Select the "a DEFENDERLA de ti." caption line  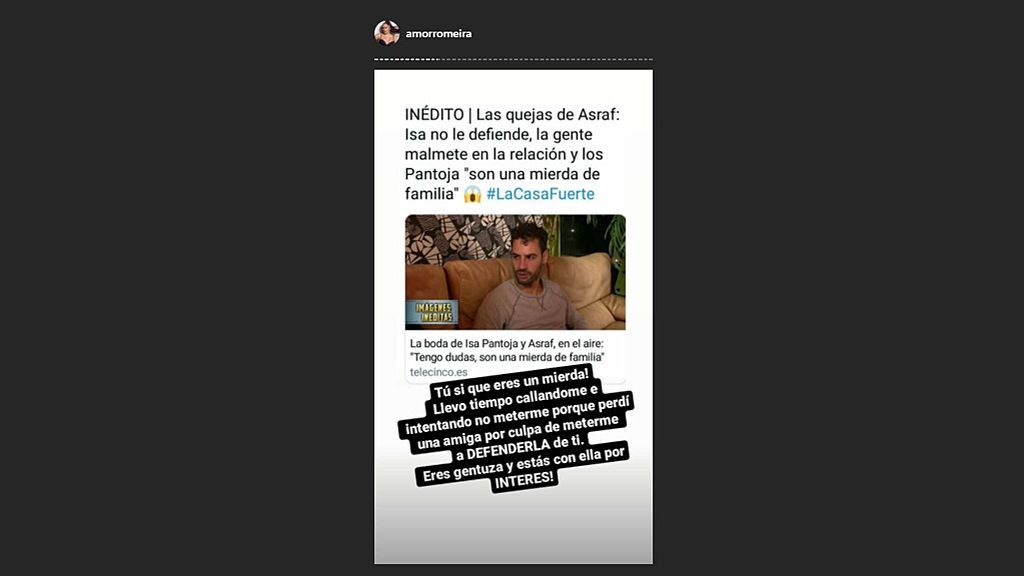click(x=520, y=447)
